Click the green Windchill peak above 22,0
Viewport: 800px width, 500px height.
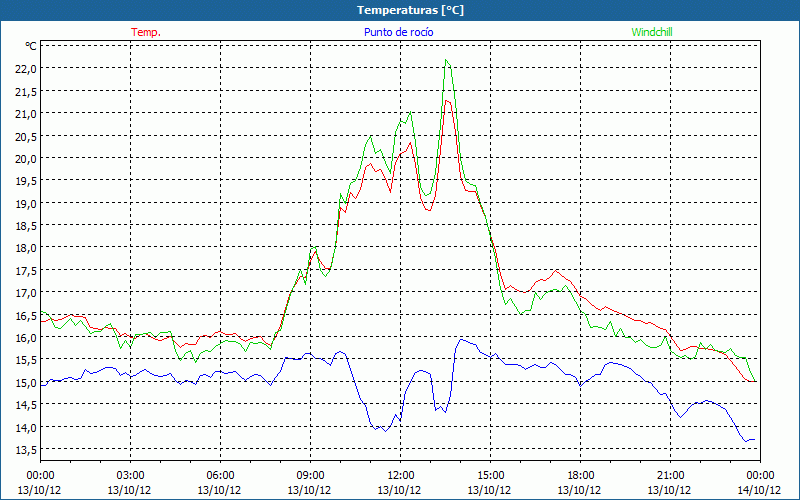pos(446,60)
